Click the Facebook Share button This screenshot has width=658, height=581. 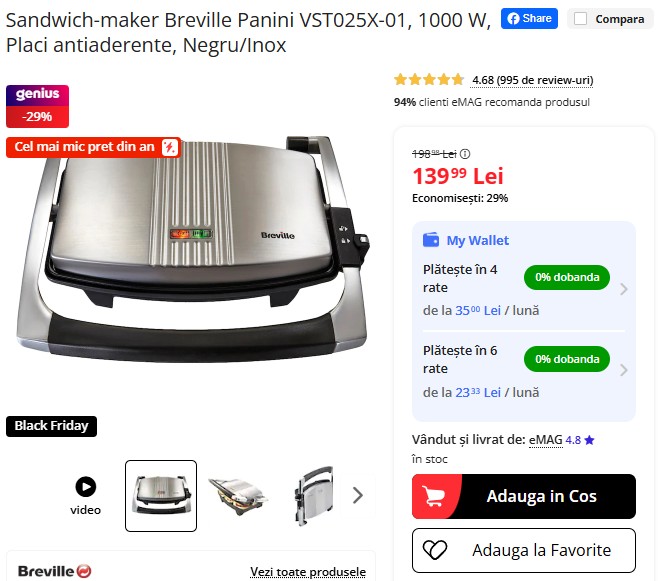pyautogui.click(x=529, y=18)
